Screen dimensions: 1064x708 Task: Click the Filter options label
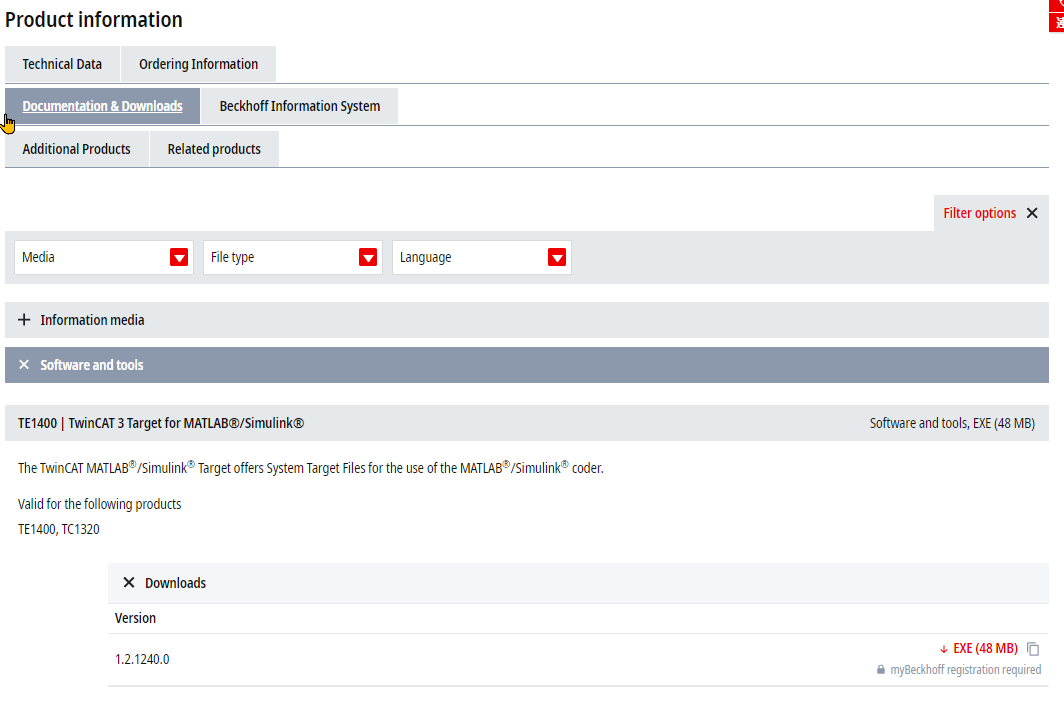tap(979, 213)
